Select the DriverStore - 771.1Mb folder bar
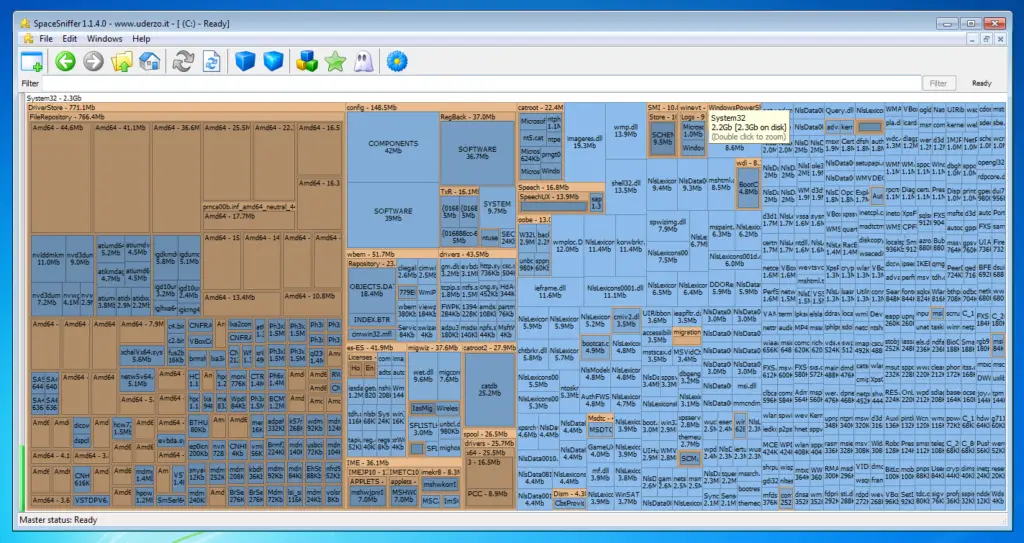This screenshot has height=543, width=1024. click(185, 107)
